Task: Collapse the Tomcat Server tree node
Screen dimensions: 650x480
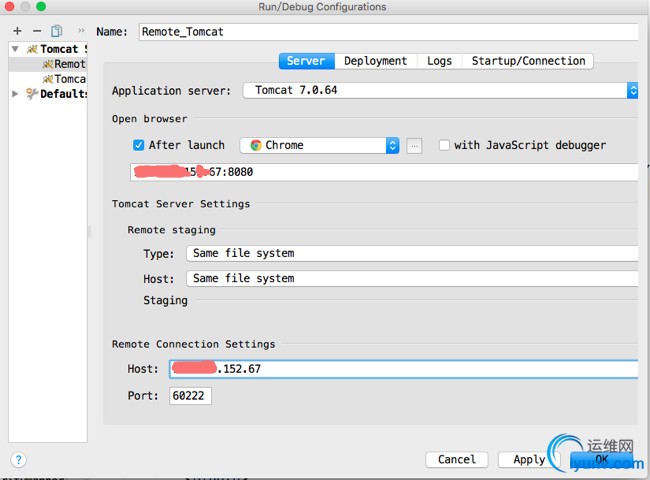Action: click(15, 49)
